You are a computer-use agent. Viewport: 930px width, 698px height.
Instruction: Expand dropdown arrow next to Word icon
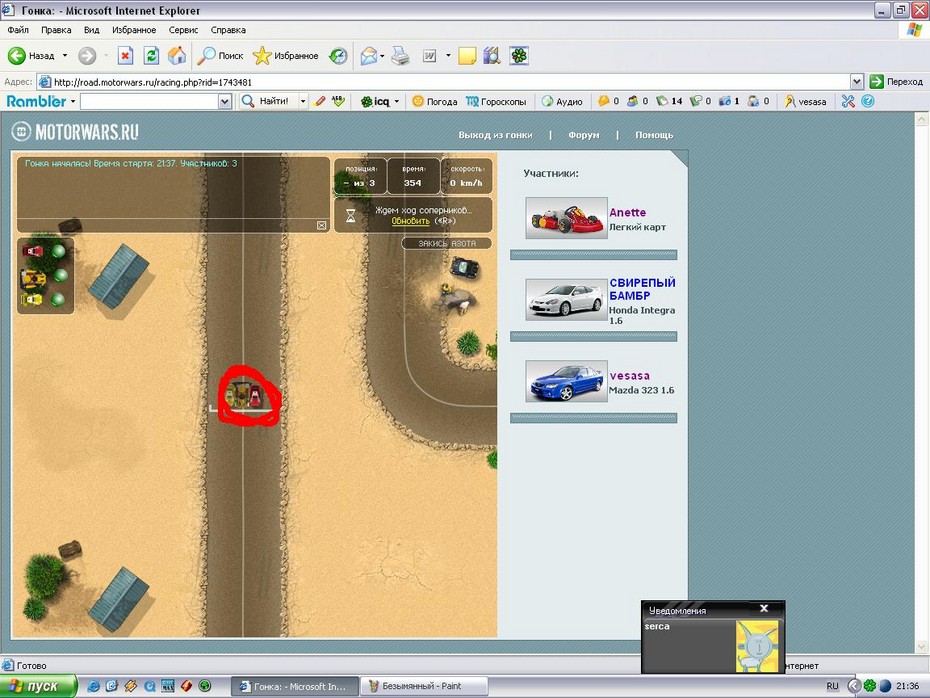coord(448,56)
